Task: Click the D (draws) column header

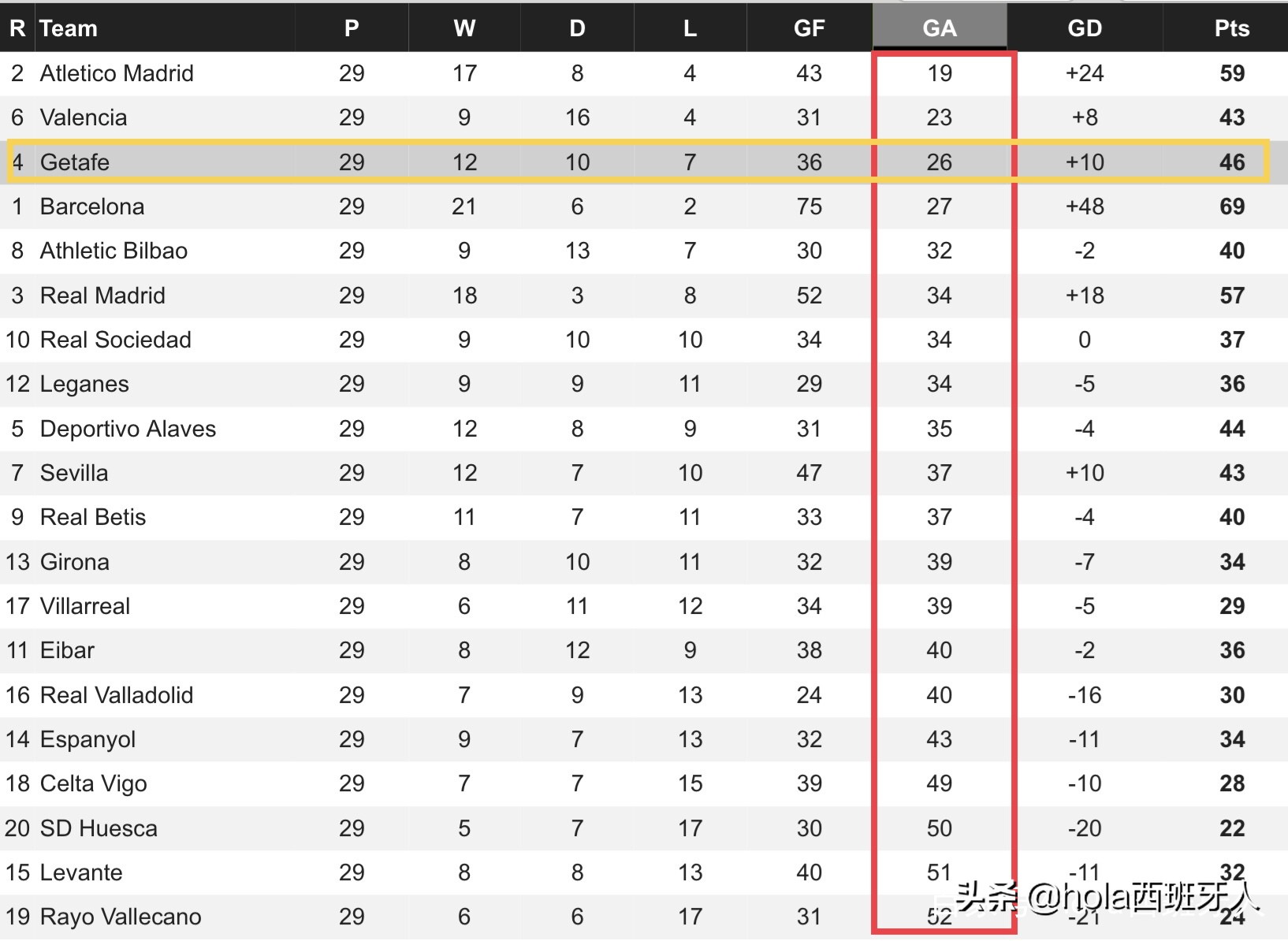Action: click(577, 28)
